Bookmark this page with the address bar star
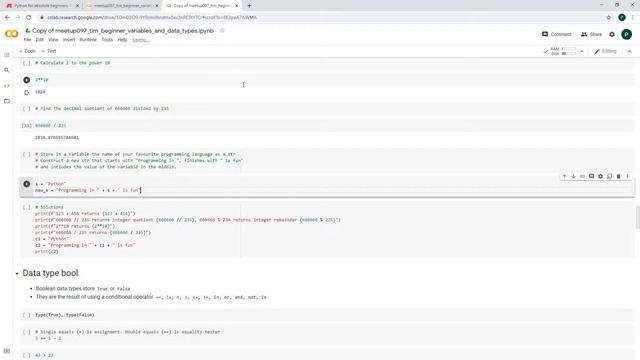This screenshot has height=360, width=640. [609, 18]
